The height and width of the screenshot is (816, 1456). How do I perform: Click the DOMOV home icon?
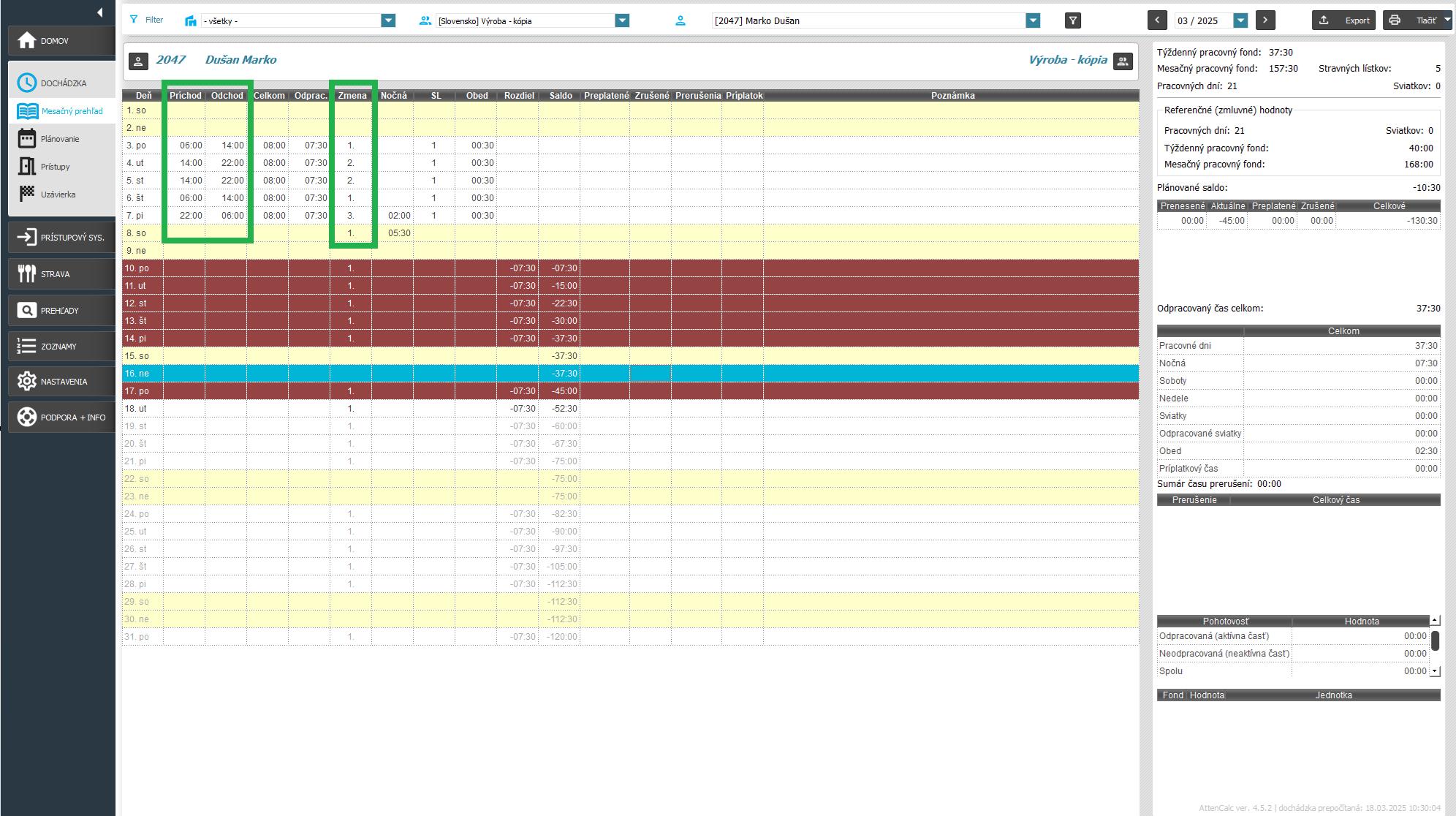coord(27,40)
